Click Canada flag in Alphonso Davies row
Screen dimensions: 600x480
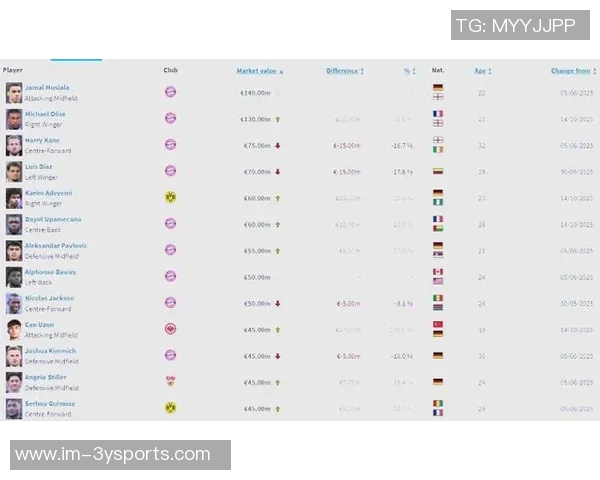(438, 272)
